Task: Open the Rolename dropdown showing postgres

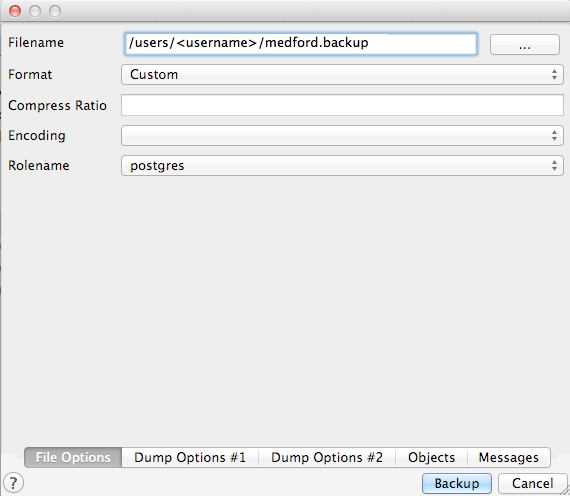Action: (x=342, y=165)
